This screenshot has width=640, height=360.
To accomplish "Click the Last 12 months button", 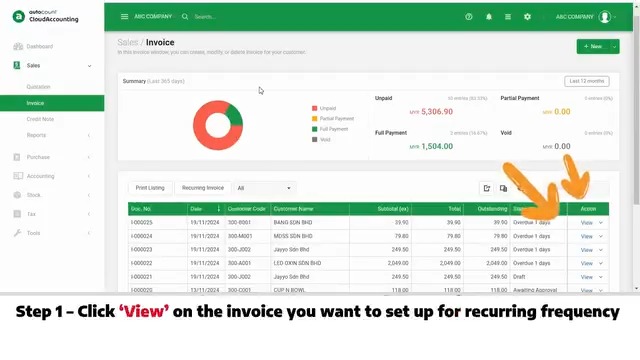I will (587, 81).
